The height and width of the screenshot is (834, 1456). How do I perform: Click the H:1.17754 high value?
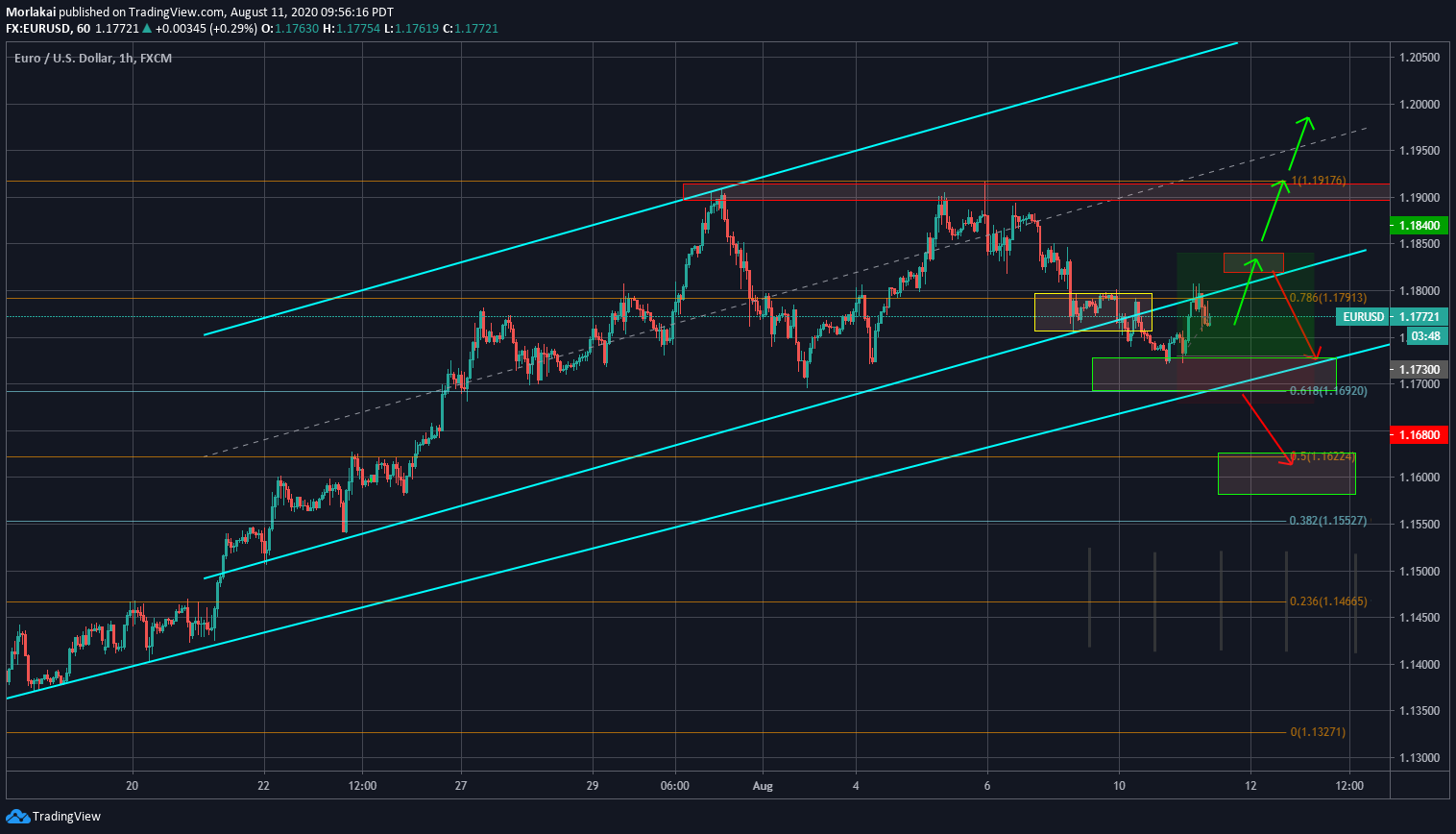pos(351,29)
